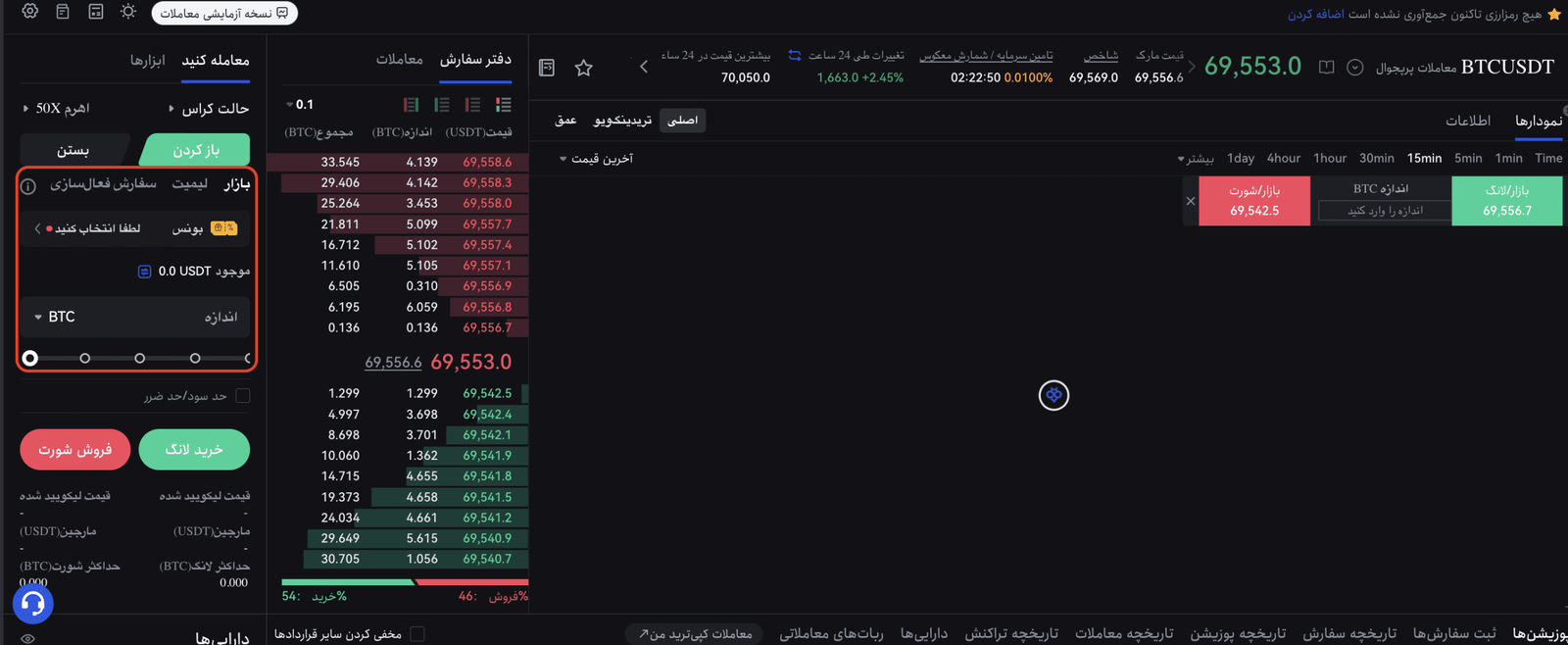1568x645 pixels.
Task: Click the left arrow scrolling ticker stats
Action: 644,67
